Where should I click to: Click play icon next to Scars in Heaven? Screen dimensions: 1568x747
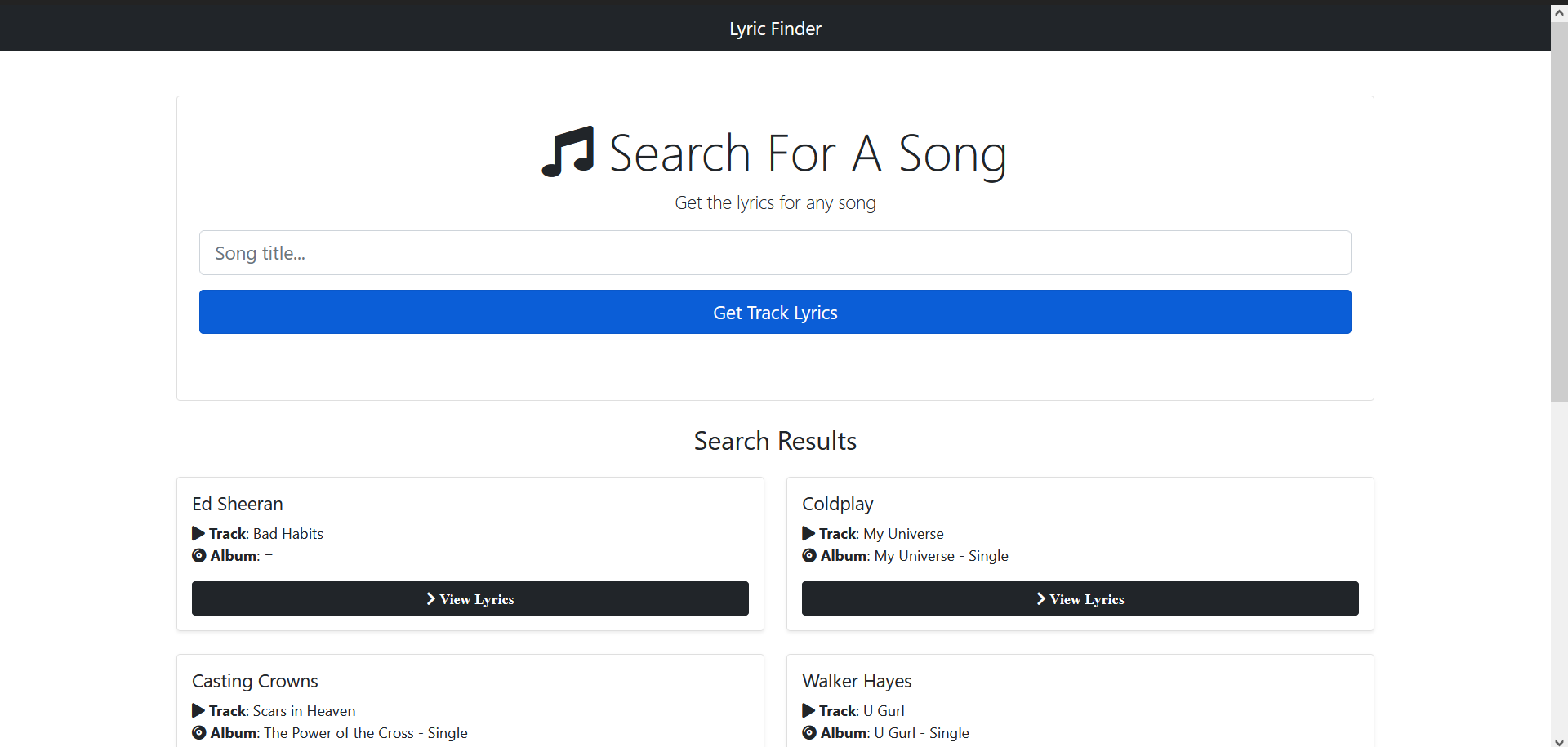(x=198, y=711)
